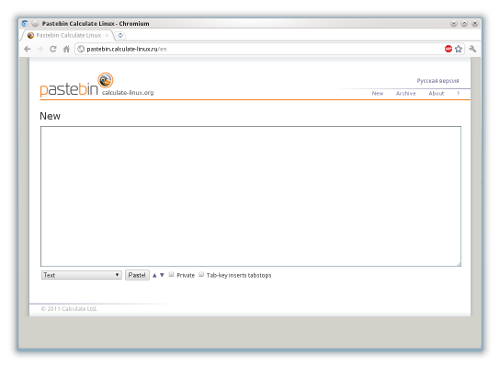This screenshot has width=500, height=367.
Task: Go back with the browser back arrow
Action: 27,49
